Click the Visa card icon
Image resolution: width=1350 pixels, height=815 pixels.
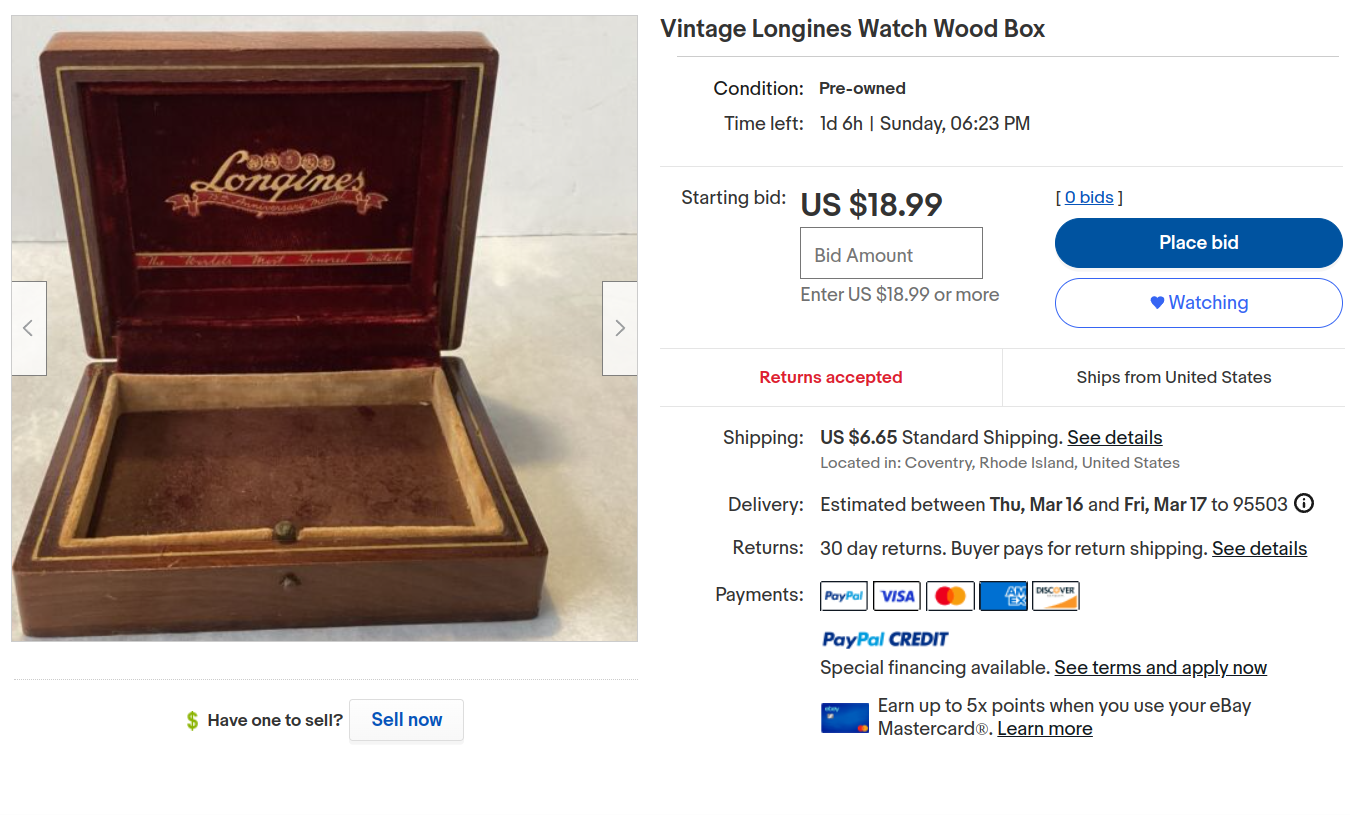click(x=896, y=596)
